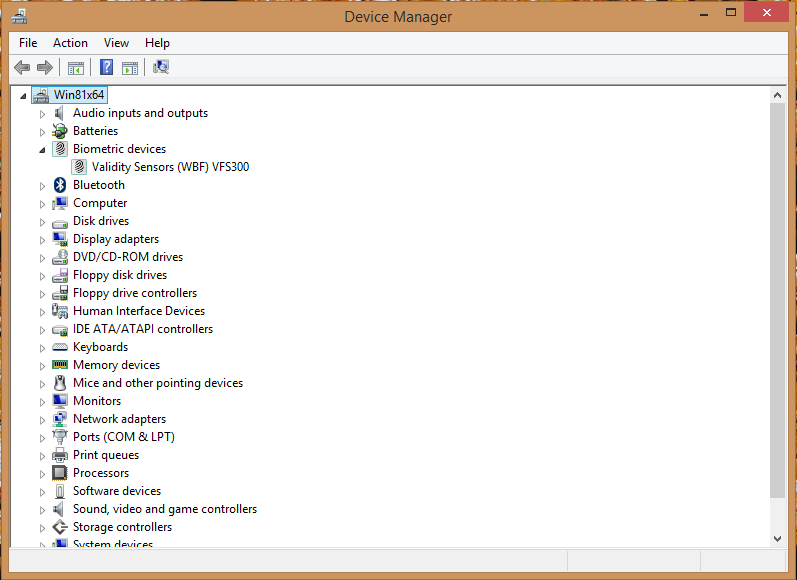Expand the Network adapters category

click(42, 420)
